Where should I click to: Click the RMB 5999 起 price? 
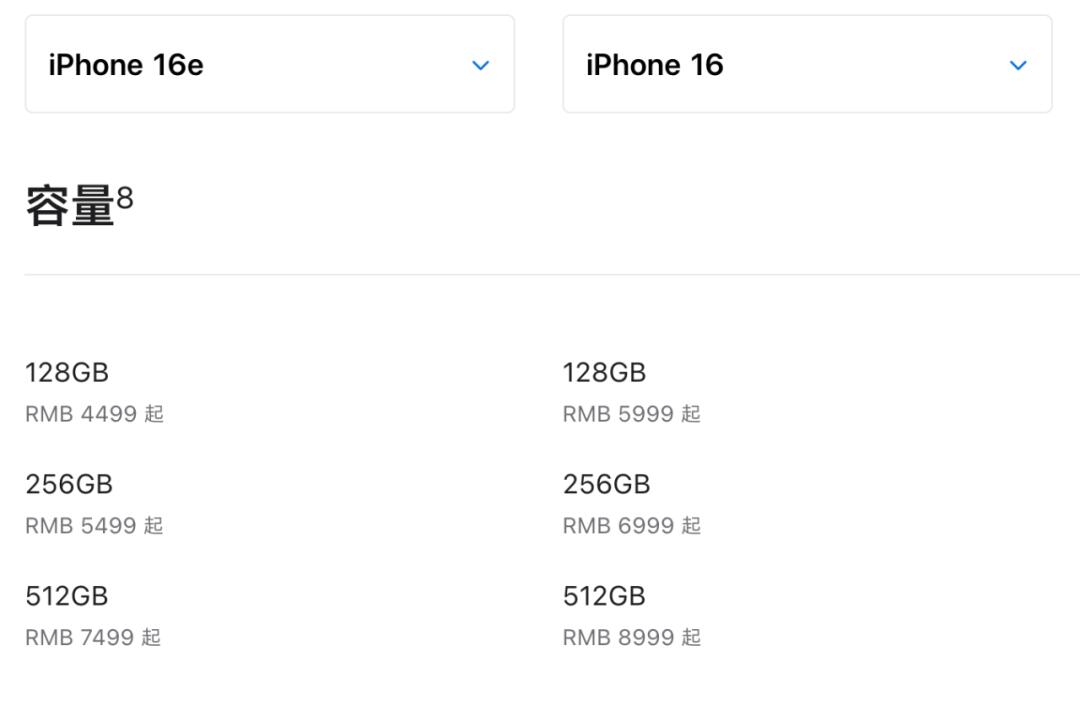pyautogui.click(x=631, y=414)
